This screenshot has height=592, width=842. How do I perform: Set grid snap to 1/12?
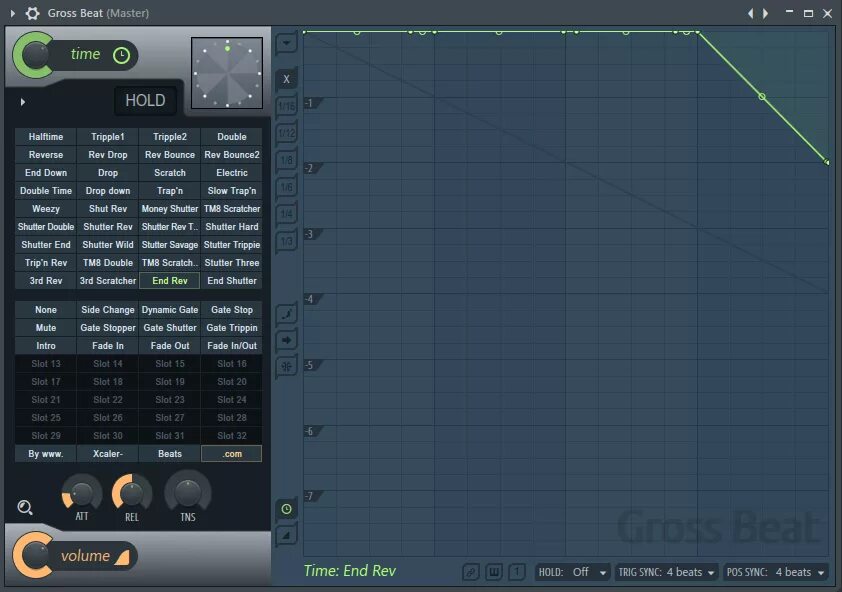tap(286, 133)
